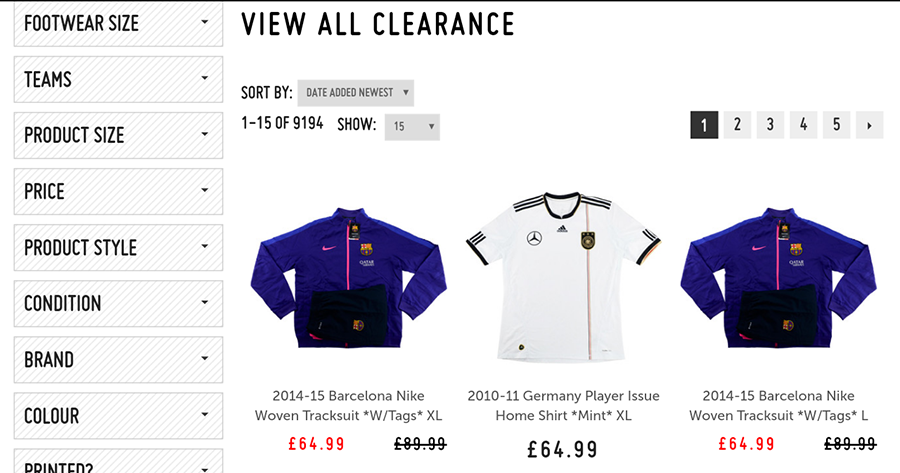Expand the Teams filter

point(117,79)
